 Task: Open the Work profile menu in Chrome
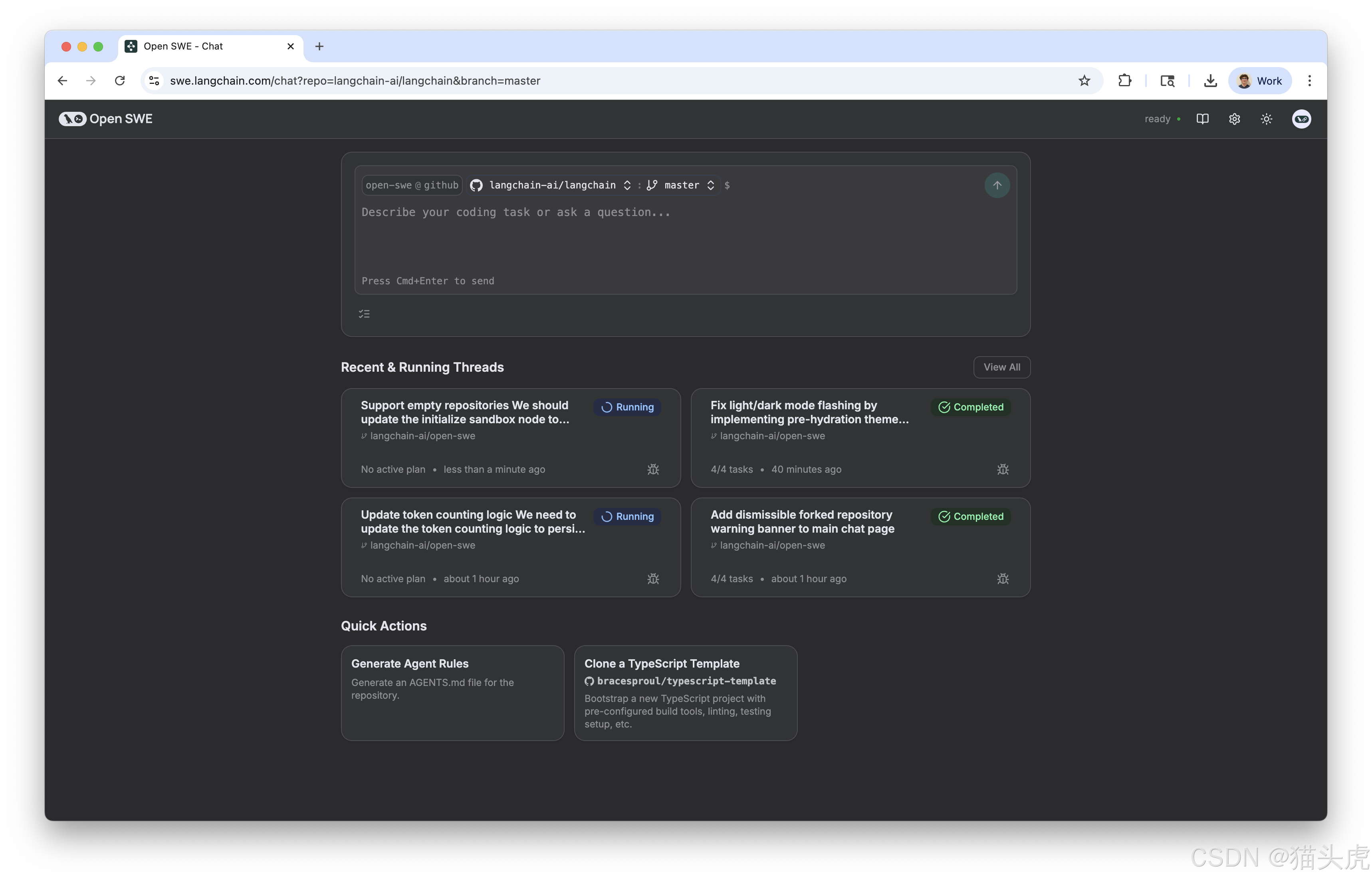(x=1259, y=81)
